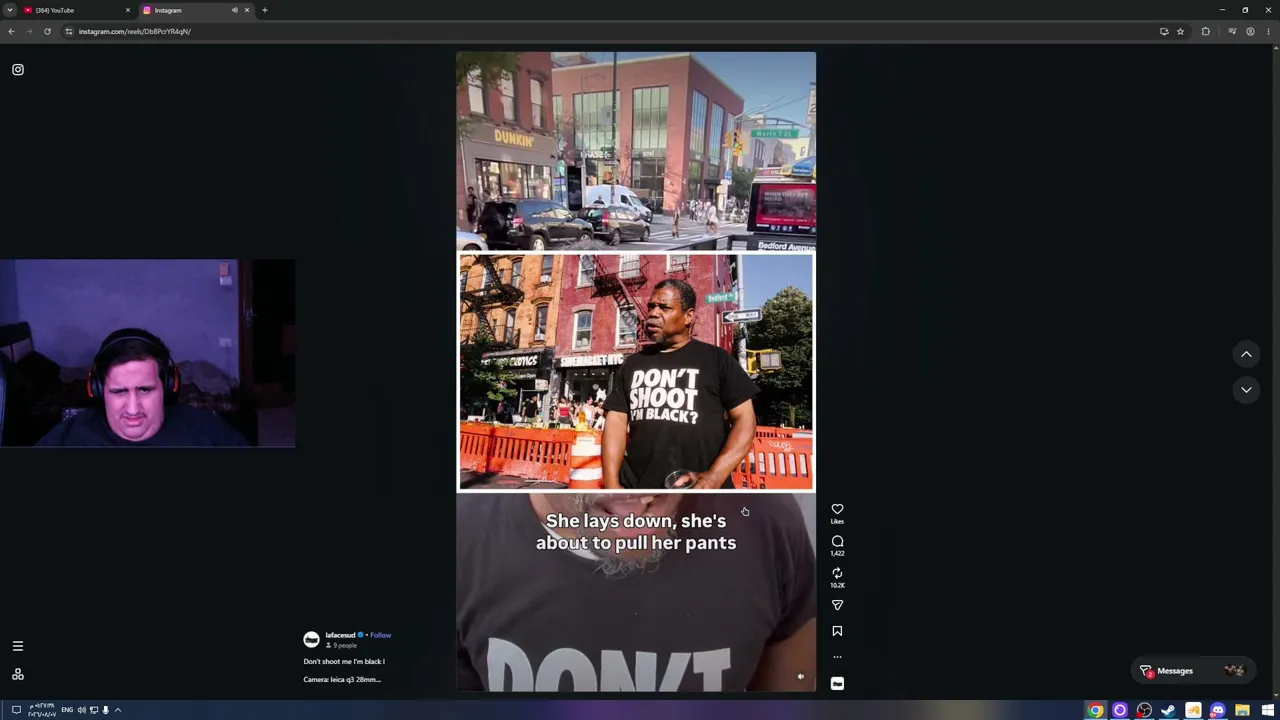Open the Chrome three-dot menu
This screenshot has height=720, width=1280.
click(1268, 31)
